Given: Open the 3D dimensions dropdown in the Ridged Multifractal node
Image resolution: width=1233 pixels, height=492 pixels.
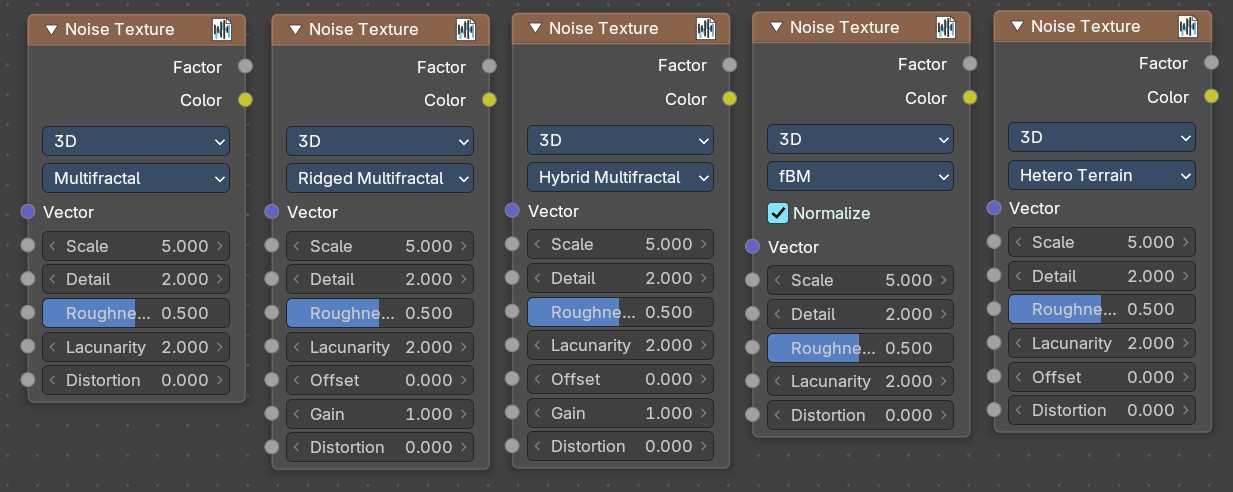Looking at the screenshot, I should pos(380,141).
